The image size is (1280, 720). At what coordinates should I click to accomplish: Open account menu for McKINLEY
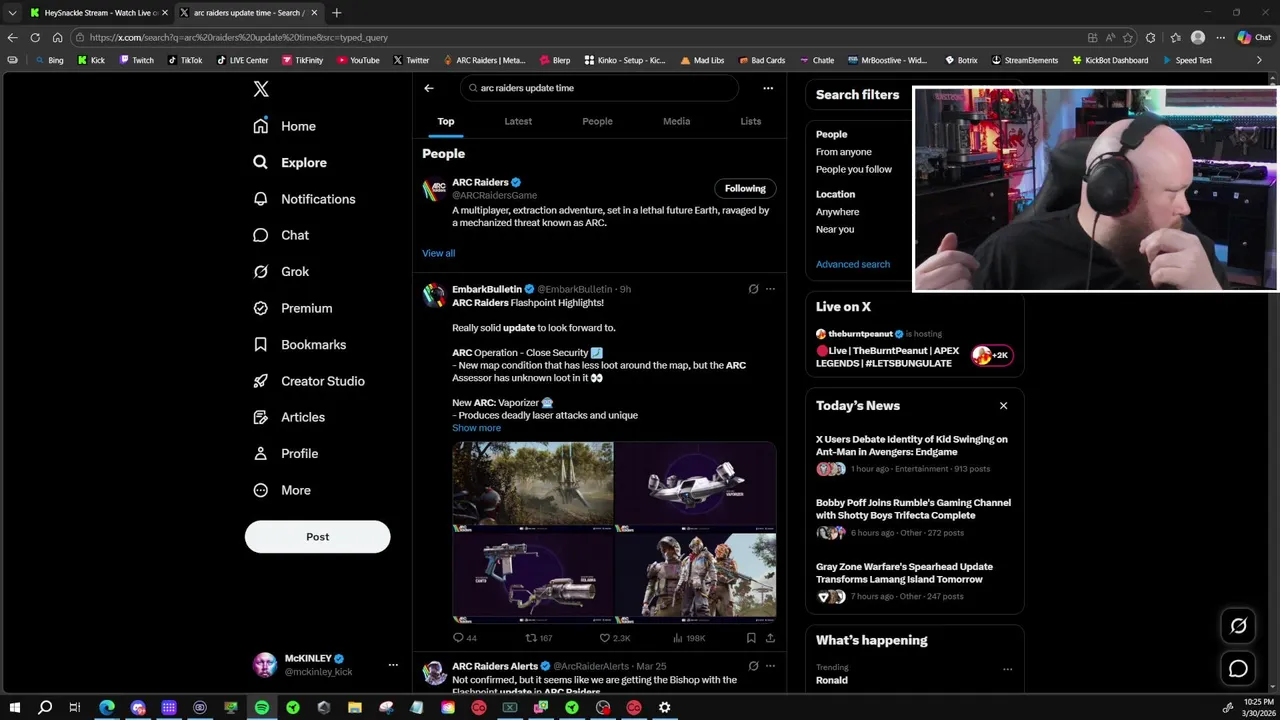(x=326, y=665)
